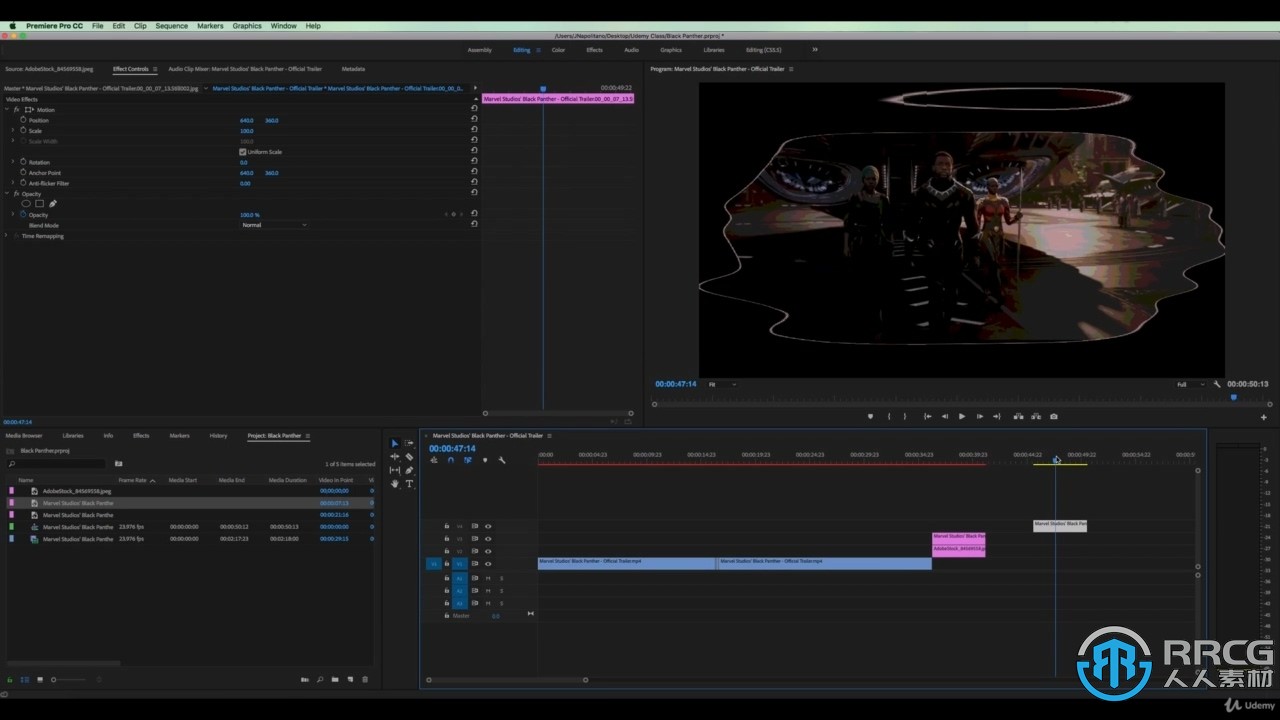Open Full playback resolution dropdown

pyautogui.click(x=1190, y=384)
